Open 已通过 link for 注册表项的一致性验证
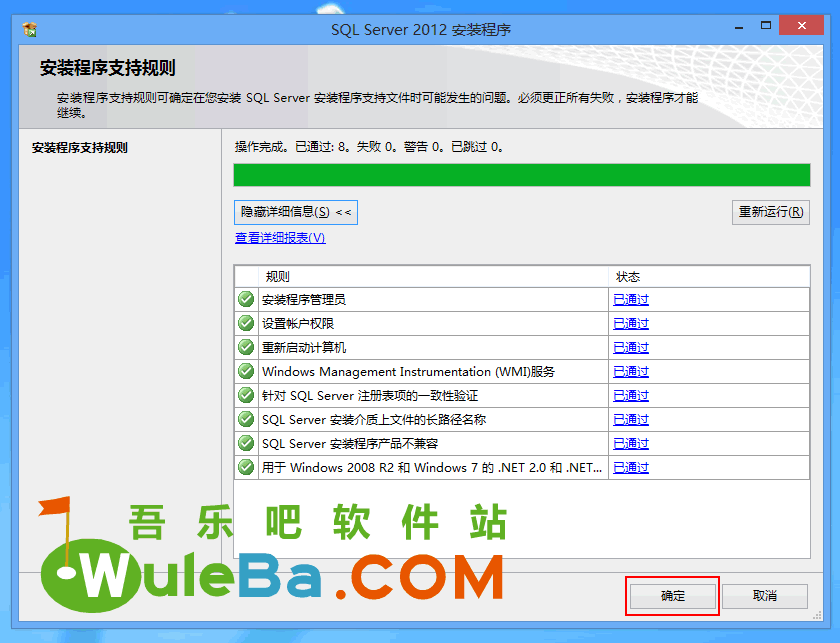Screen dimensions: 840x643 click(x=631, y=395)
